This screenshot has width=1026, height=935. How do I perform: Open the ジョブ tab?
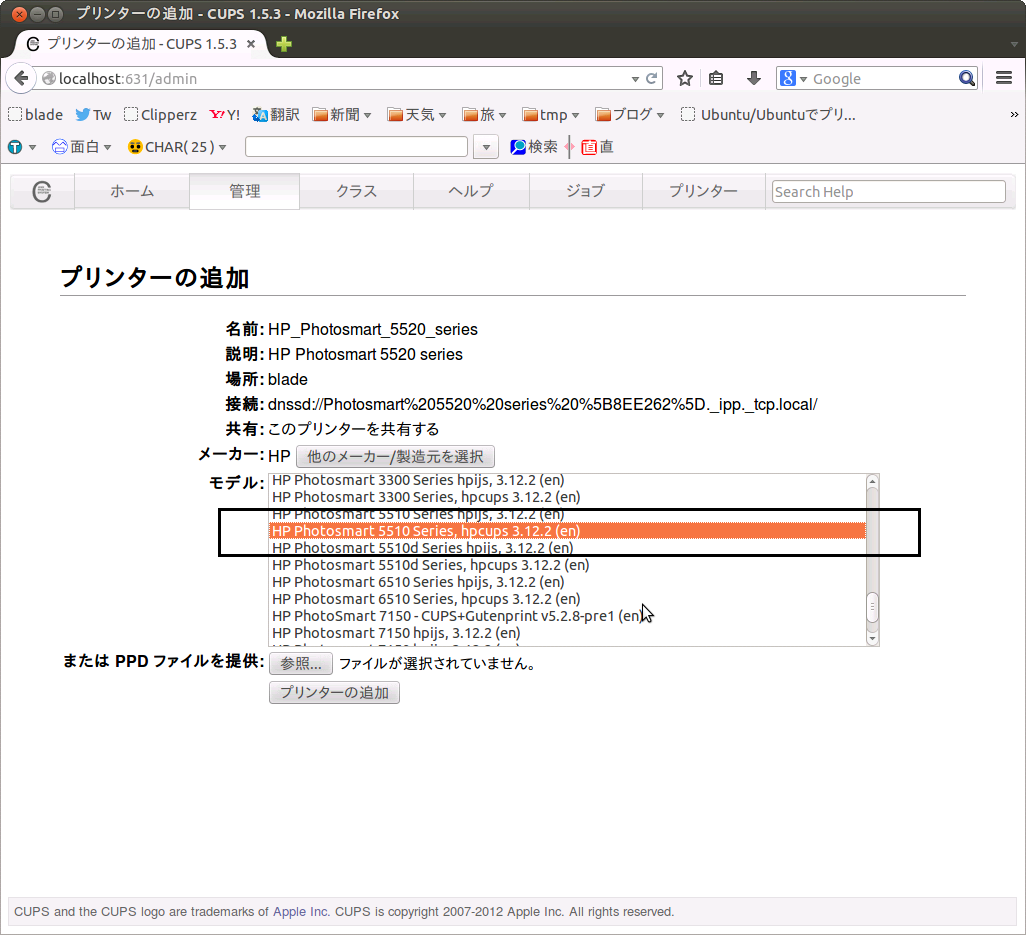click(x=586, y=192)
